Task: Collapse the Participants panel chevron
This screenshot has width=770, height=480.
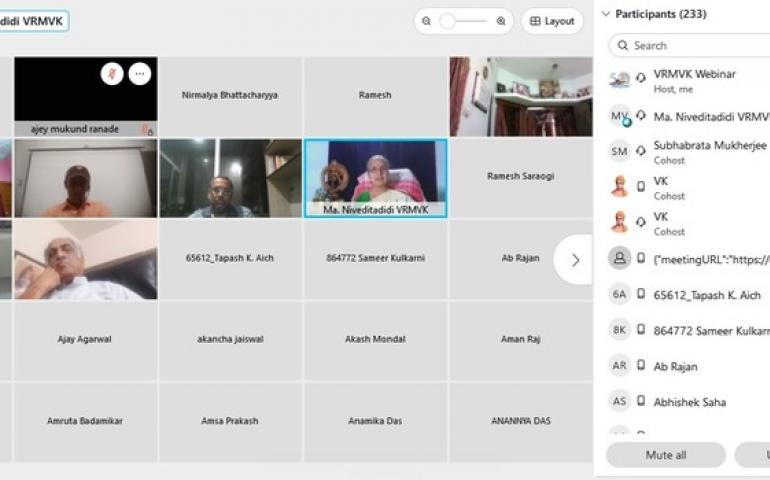Action: pyautogui.click(x=605, y=14)
